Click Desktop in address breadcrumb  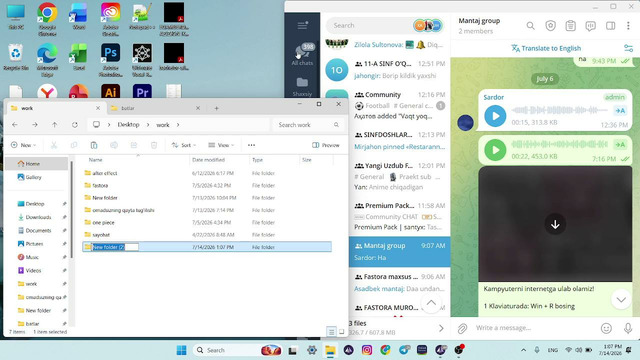(x=128, y=125)
